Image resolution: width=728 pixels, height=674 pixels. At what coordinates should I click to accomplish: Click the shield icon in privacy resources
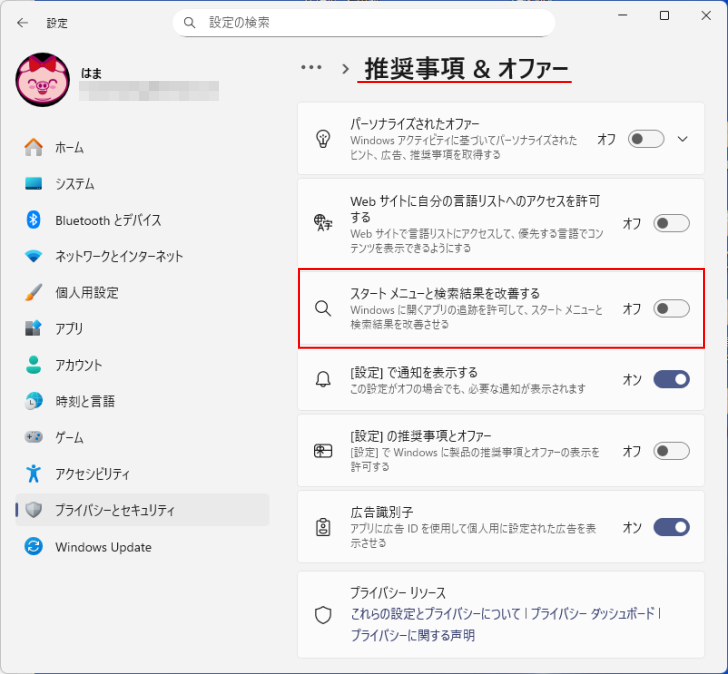323,615
